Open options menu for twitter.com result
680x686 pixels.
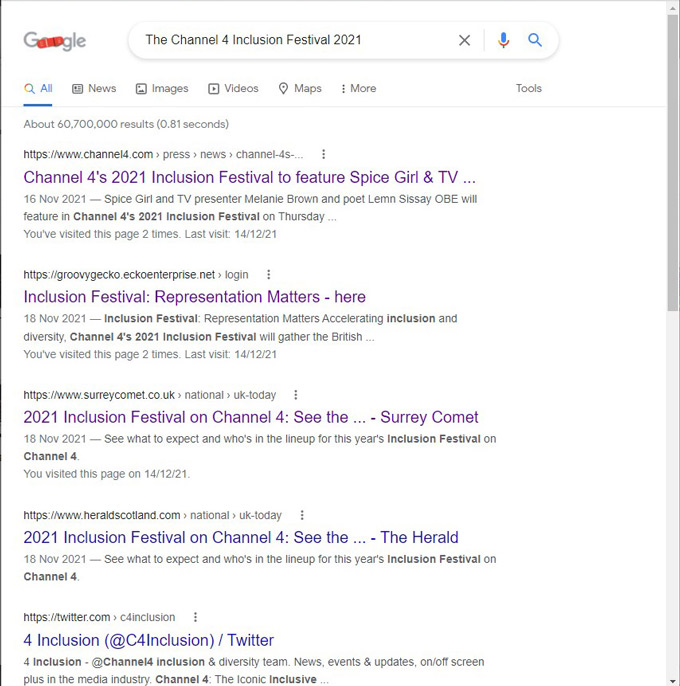click(x=195, y=617)
